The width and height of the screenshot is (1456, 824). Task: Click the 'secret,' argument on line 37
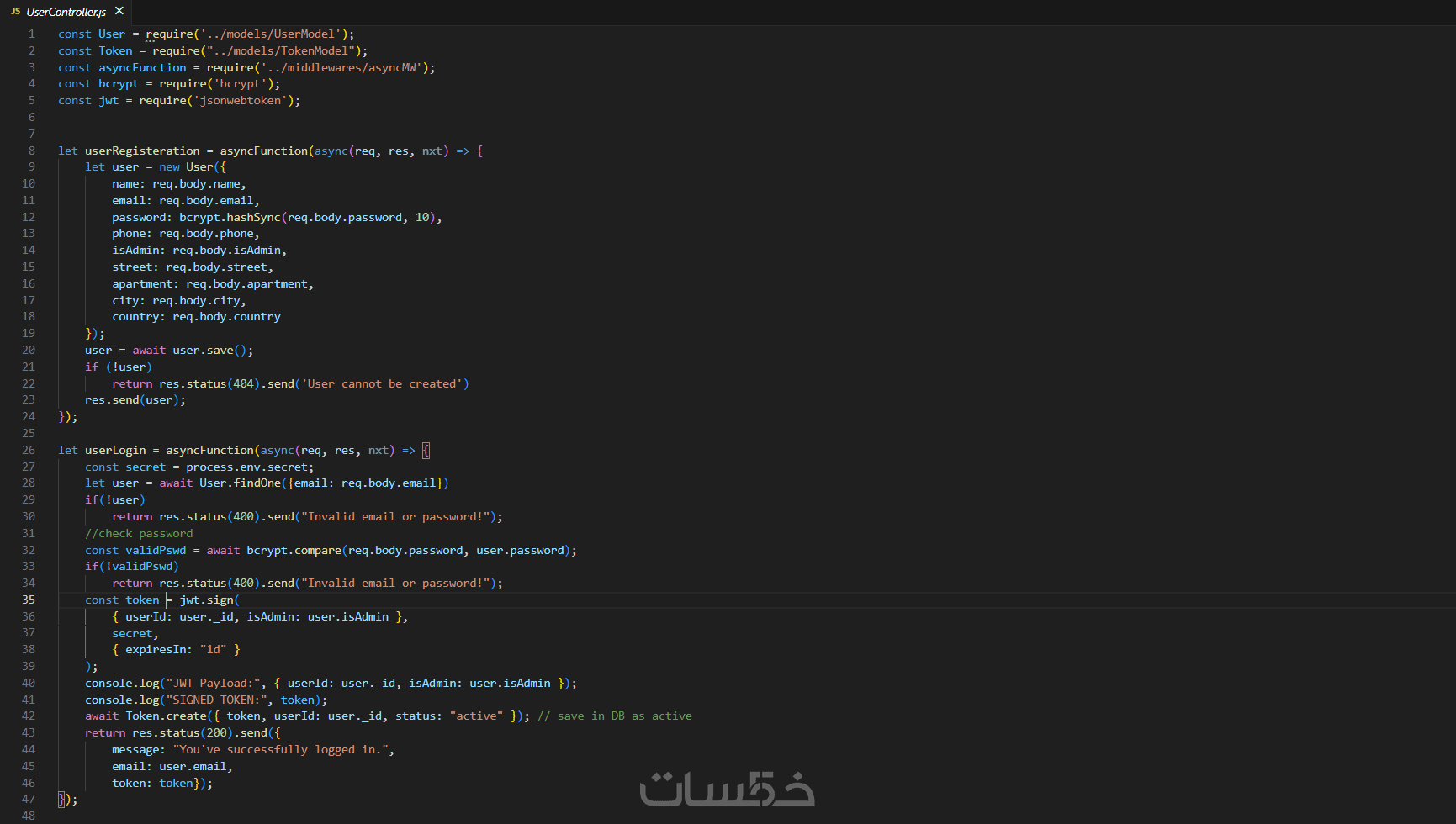click(x=135, y=633)
